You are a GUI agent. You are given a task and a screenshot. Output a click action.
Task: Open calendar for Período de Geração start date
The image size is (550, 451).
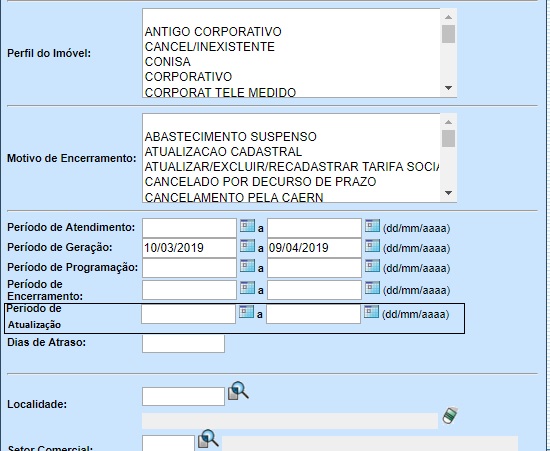247,245
